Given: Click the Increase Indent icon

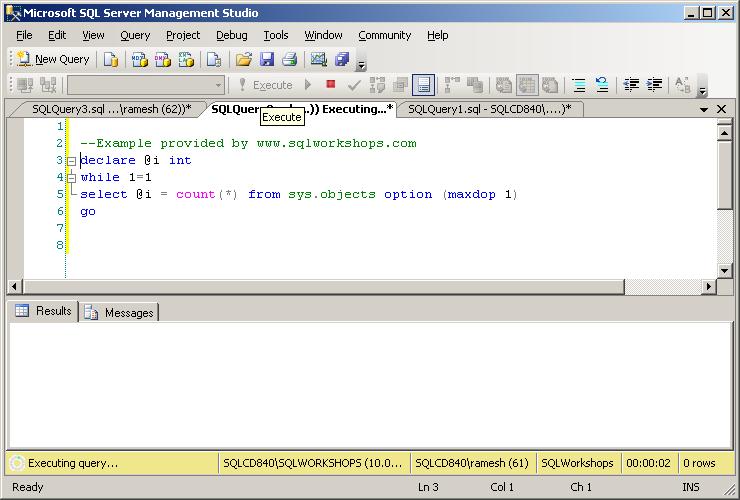Looking at the screenshot, I should pyautogui.click(x=654, y=85).
